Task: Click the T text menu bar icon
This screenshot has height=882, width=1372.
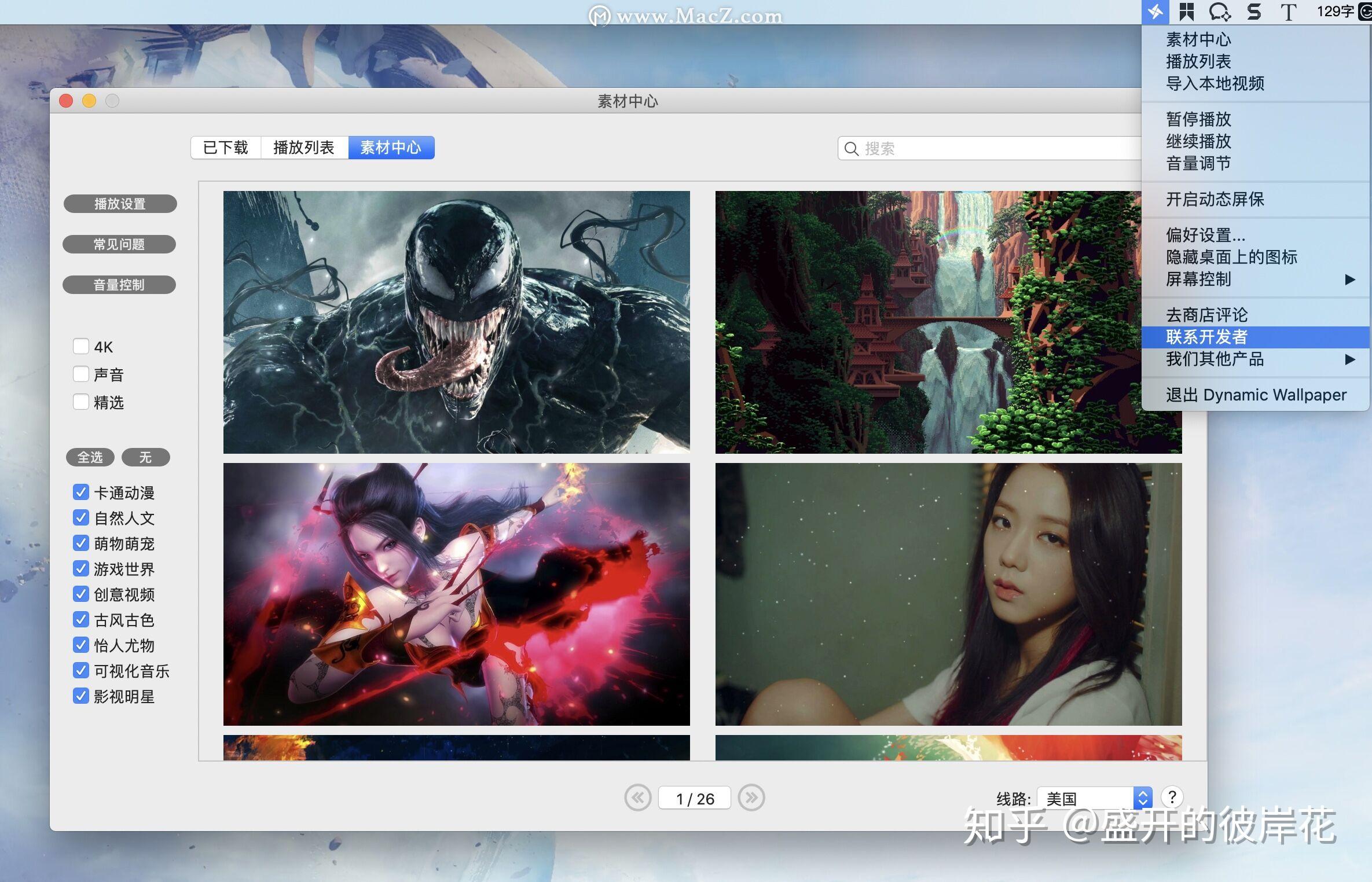Action: click(1287, 12)
